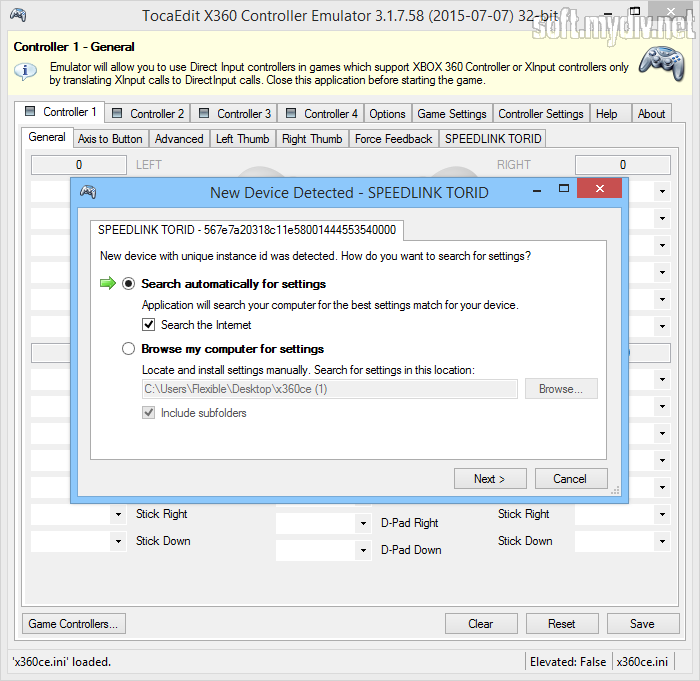Click the x360ce.ini status bar entry
This screenshot has width=700, height=681.
click(x=642, y=662)
